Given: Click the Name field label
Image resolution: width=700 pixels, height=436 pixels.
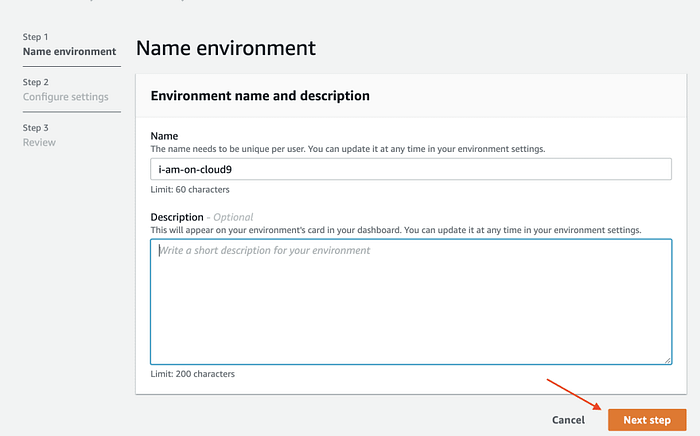Looking at the screenshot, I should tap(164, 135).
